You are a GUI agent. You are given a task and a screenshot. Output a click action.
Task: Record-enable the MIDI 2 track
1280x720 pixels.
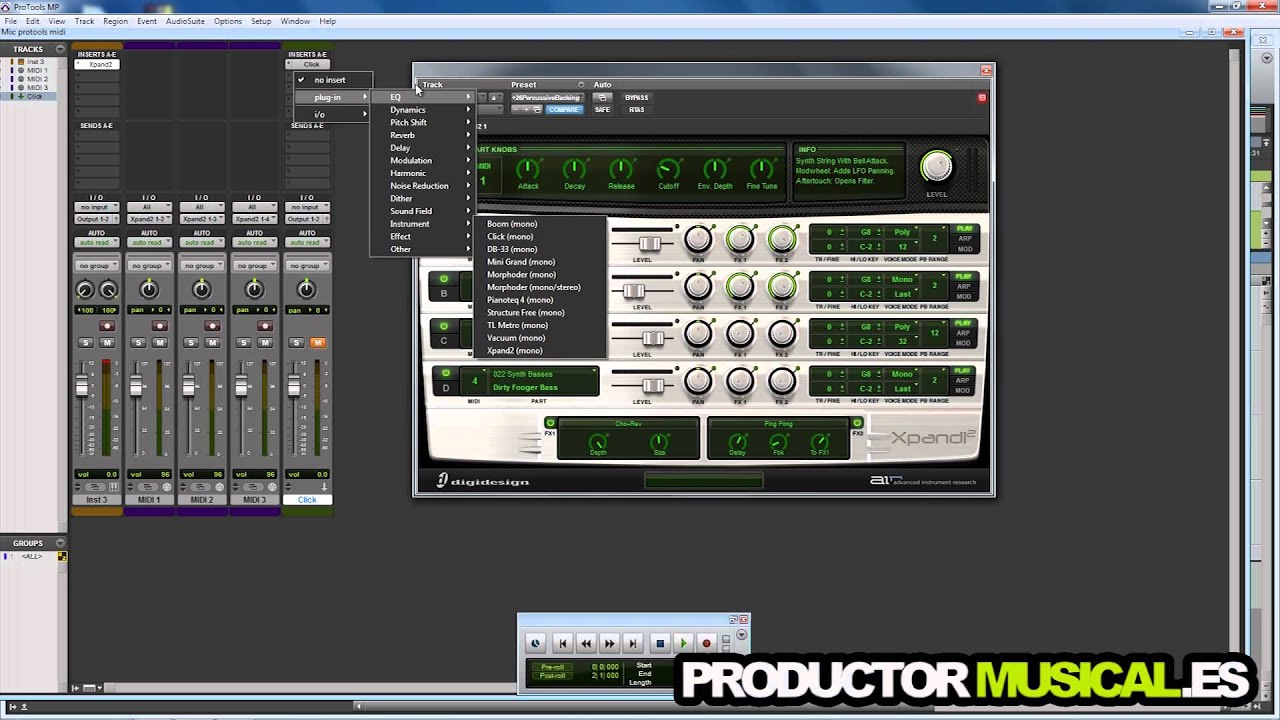[212, 326]
